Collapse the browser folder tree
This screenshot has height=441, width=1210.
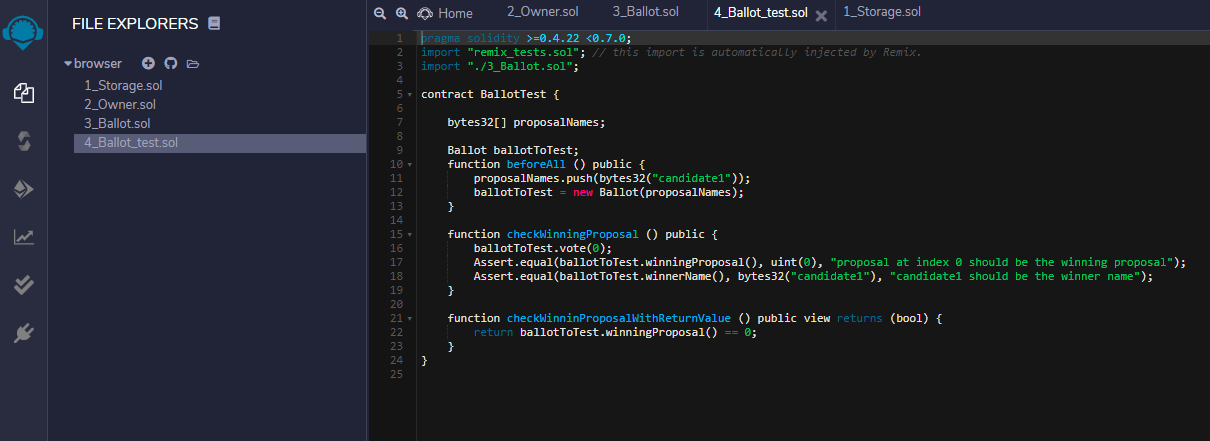pos(68,63)
